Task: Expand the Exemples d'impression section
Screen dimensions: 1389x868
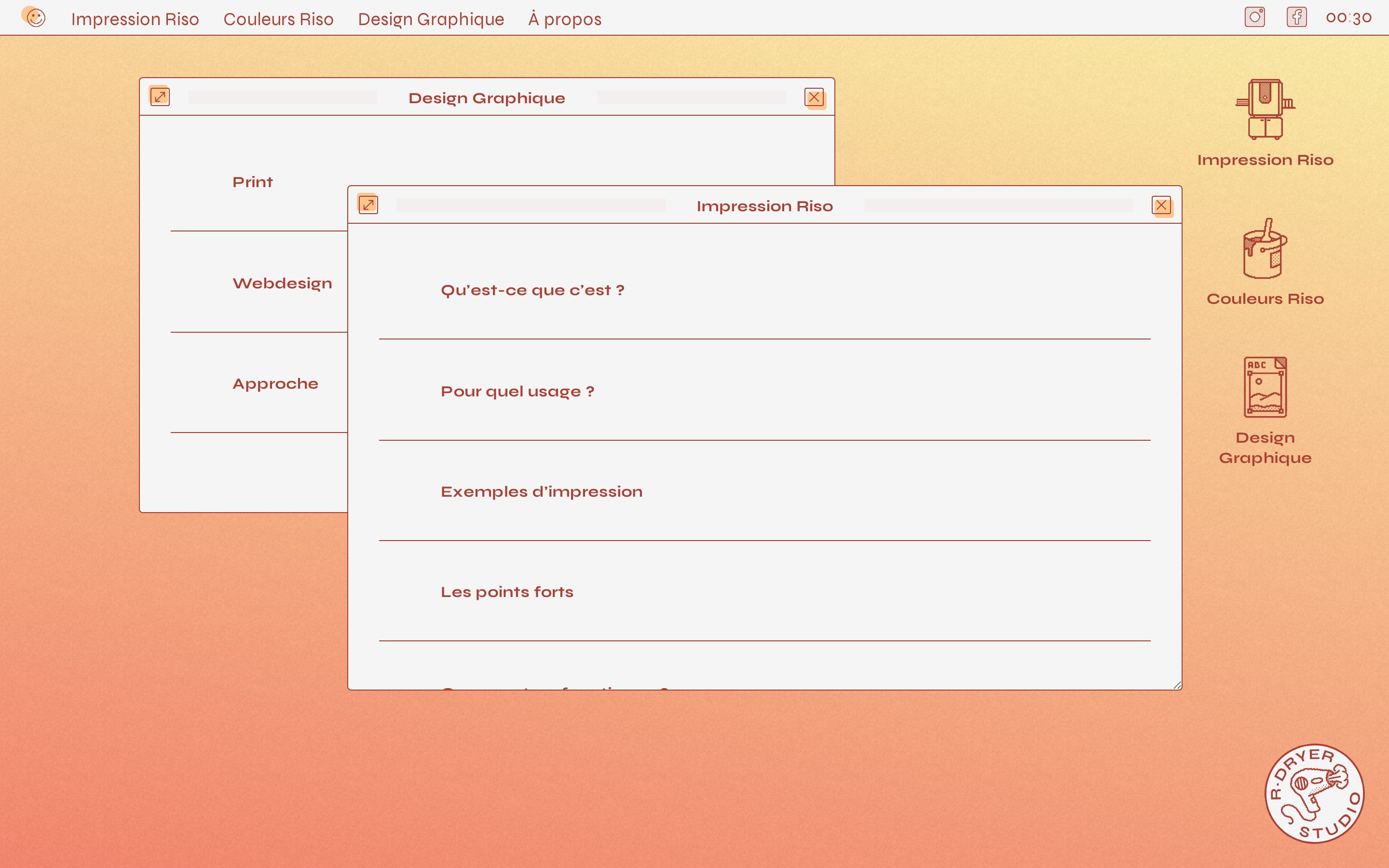Action: (541, 492)
